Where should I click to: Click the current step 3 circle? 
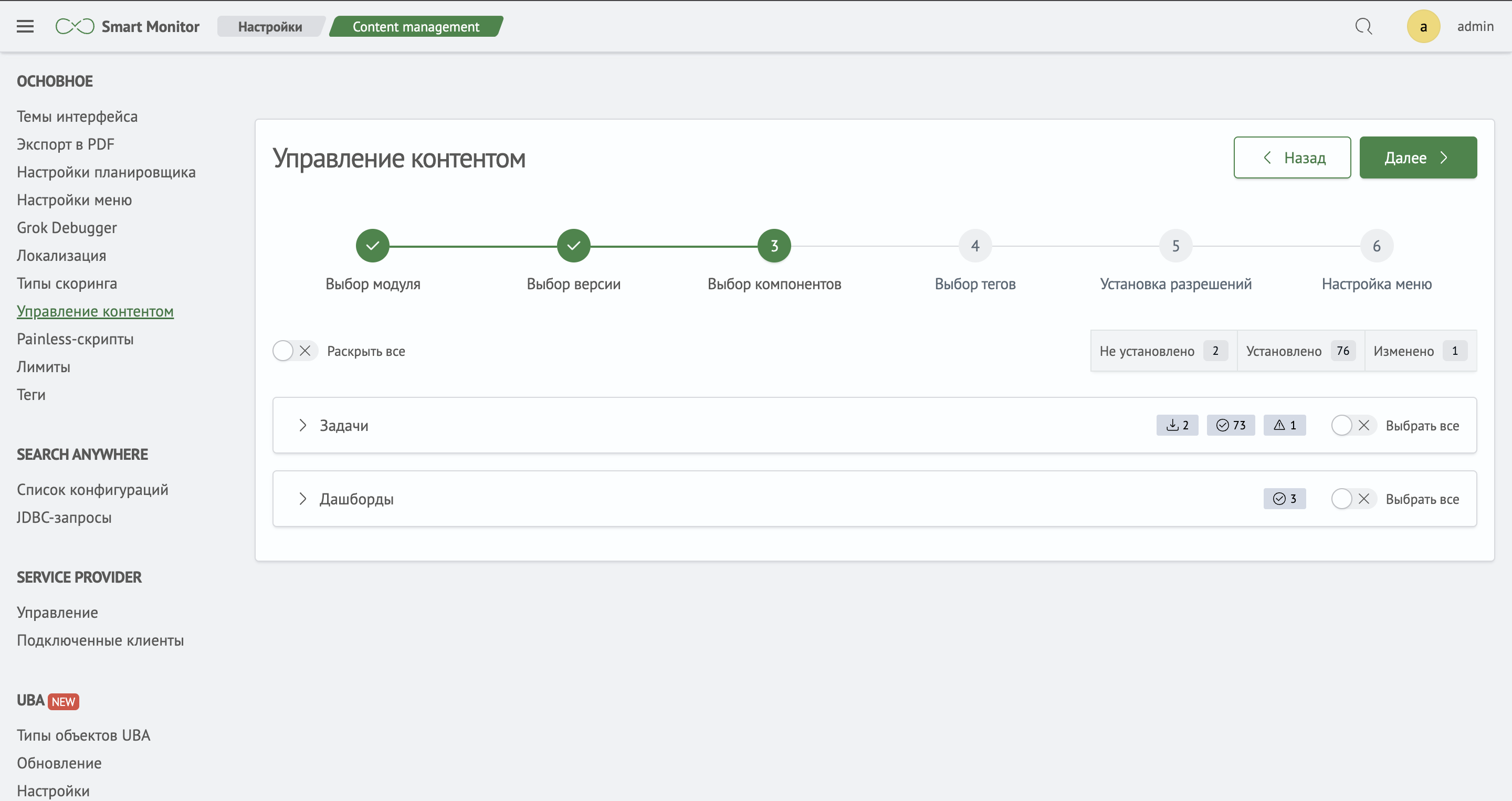774,246
